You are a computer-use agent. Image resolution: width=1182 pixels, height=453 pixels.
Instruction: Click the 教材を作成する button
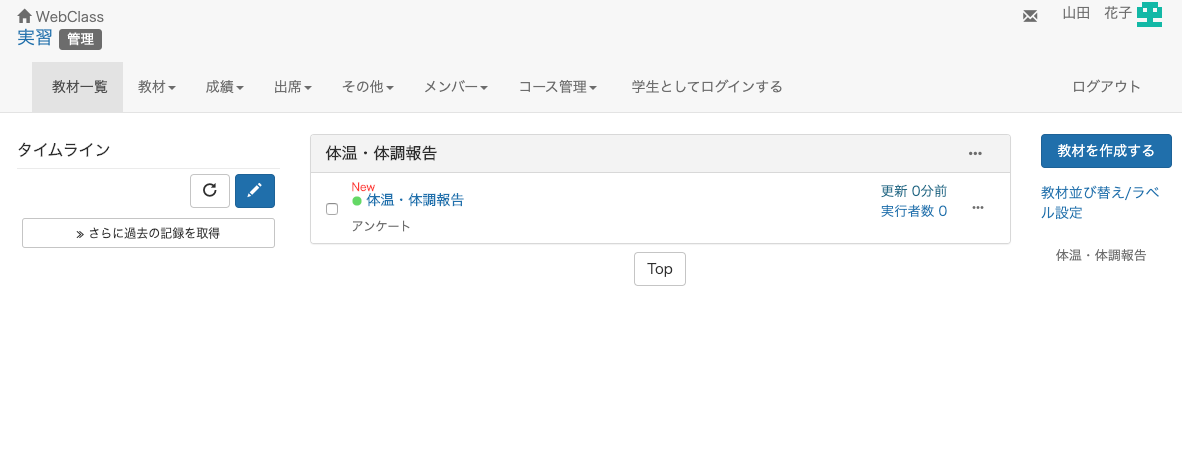(x=1106, y=151)
